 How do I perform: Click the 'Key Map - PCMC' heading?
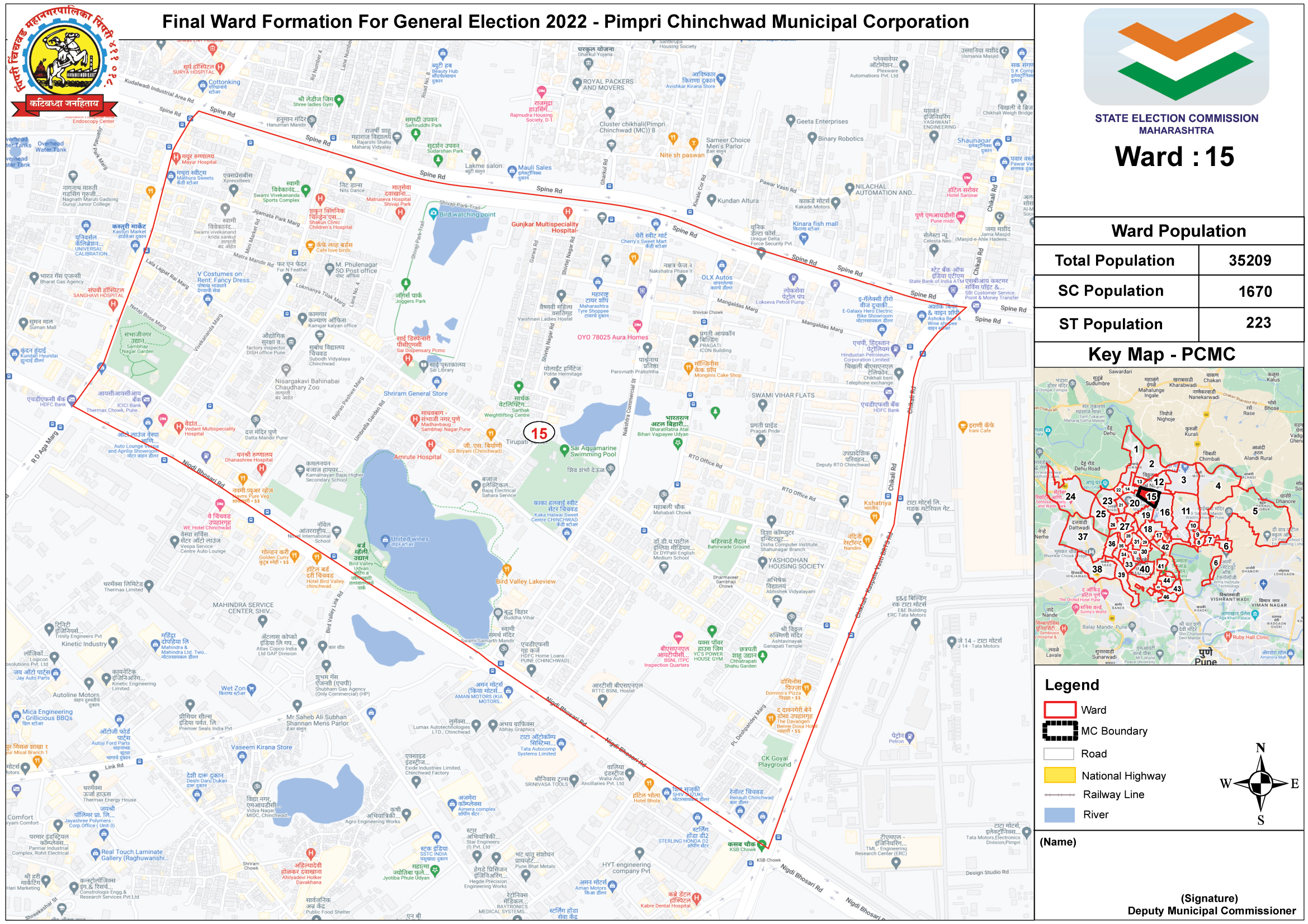pos(1161,354)
